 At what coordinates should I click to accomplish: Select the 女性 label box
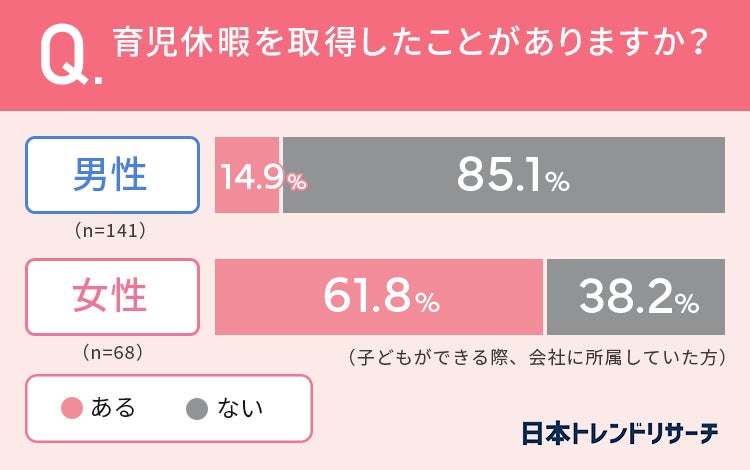pos(111,297)
